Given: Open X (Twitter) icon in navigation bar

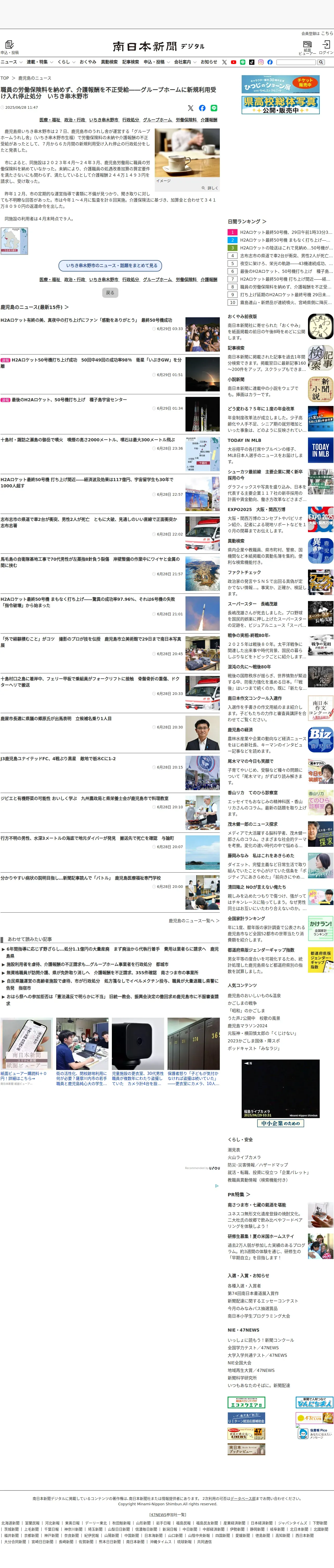Looking at the screenshot, I should pos(224,62).
